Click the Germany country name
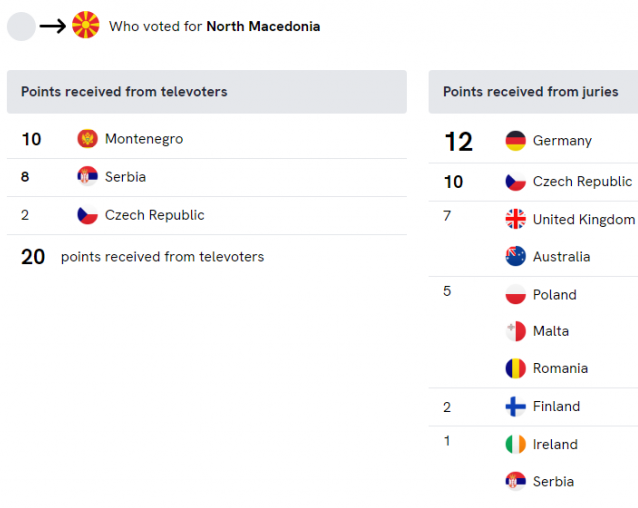Viewport: 638px width, 508px height. (562, 141)
